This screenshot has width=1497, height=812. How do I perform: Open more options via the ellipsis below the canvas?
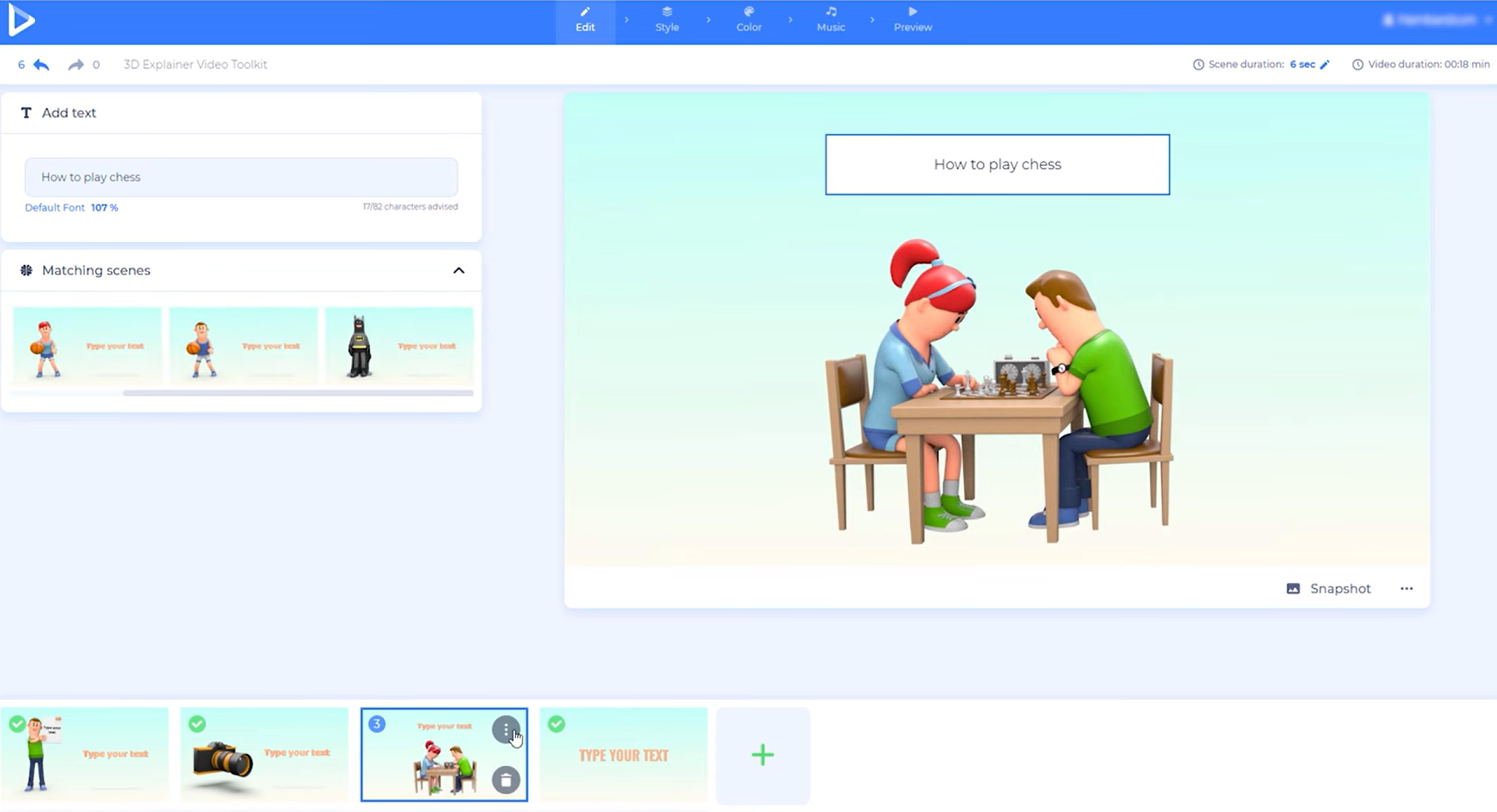coord(1407,589)
